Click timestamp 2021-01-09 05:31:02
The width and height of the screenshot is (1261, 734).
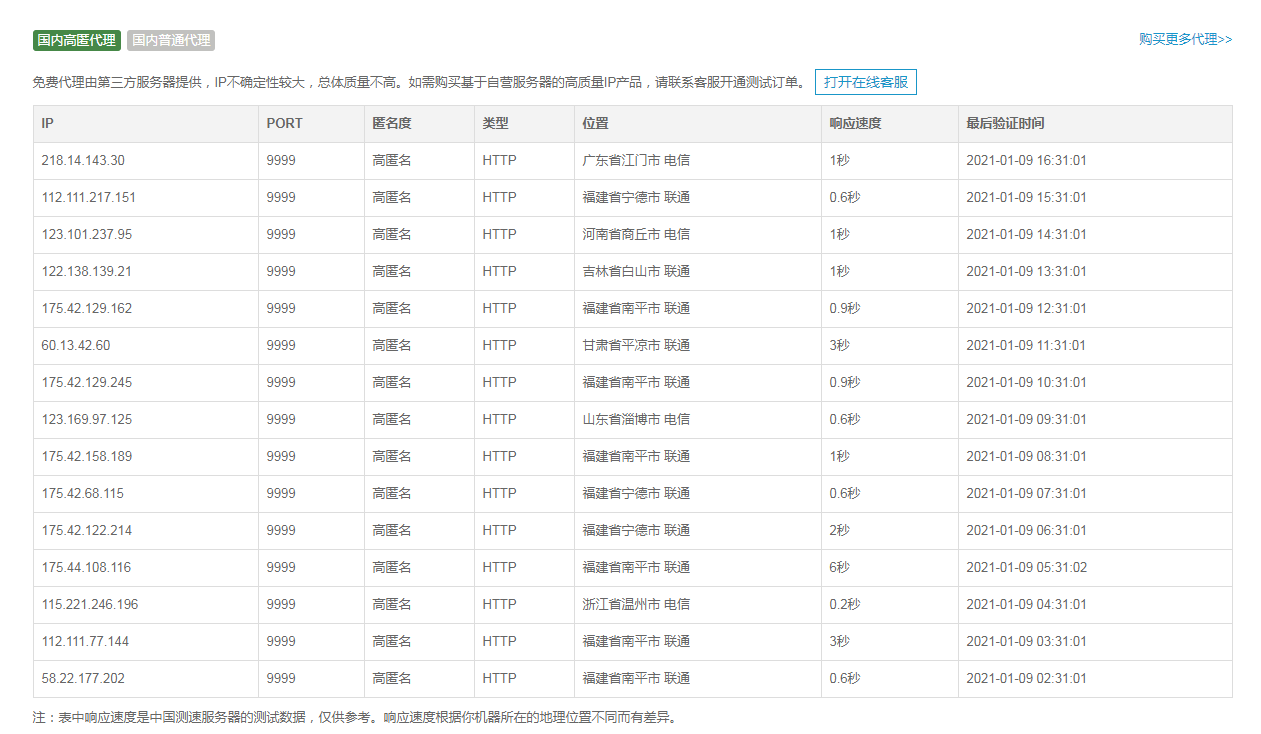[x=1026, y=568]
